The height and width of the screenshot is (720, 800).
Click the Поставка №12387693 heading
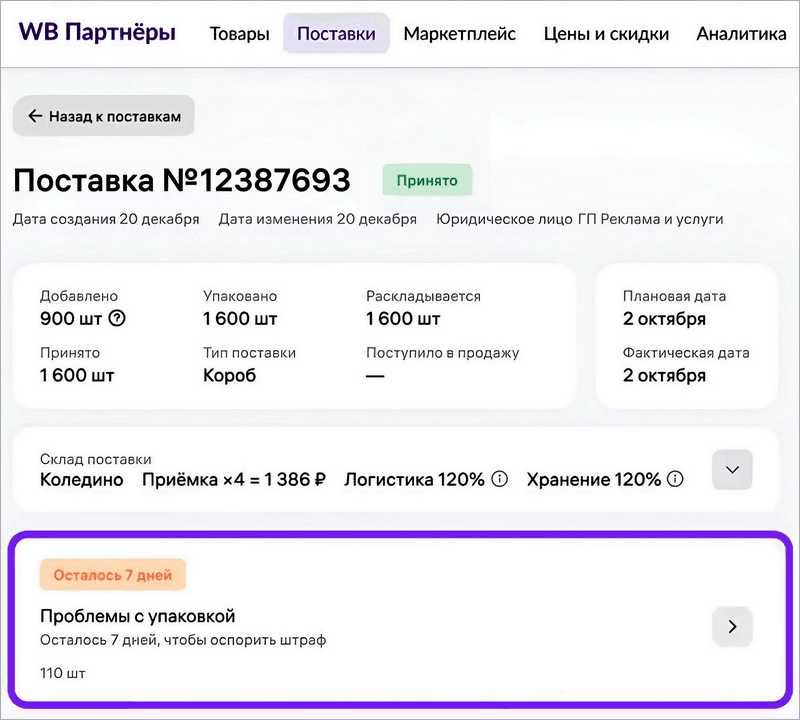[182, 180]
